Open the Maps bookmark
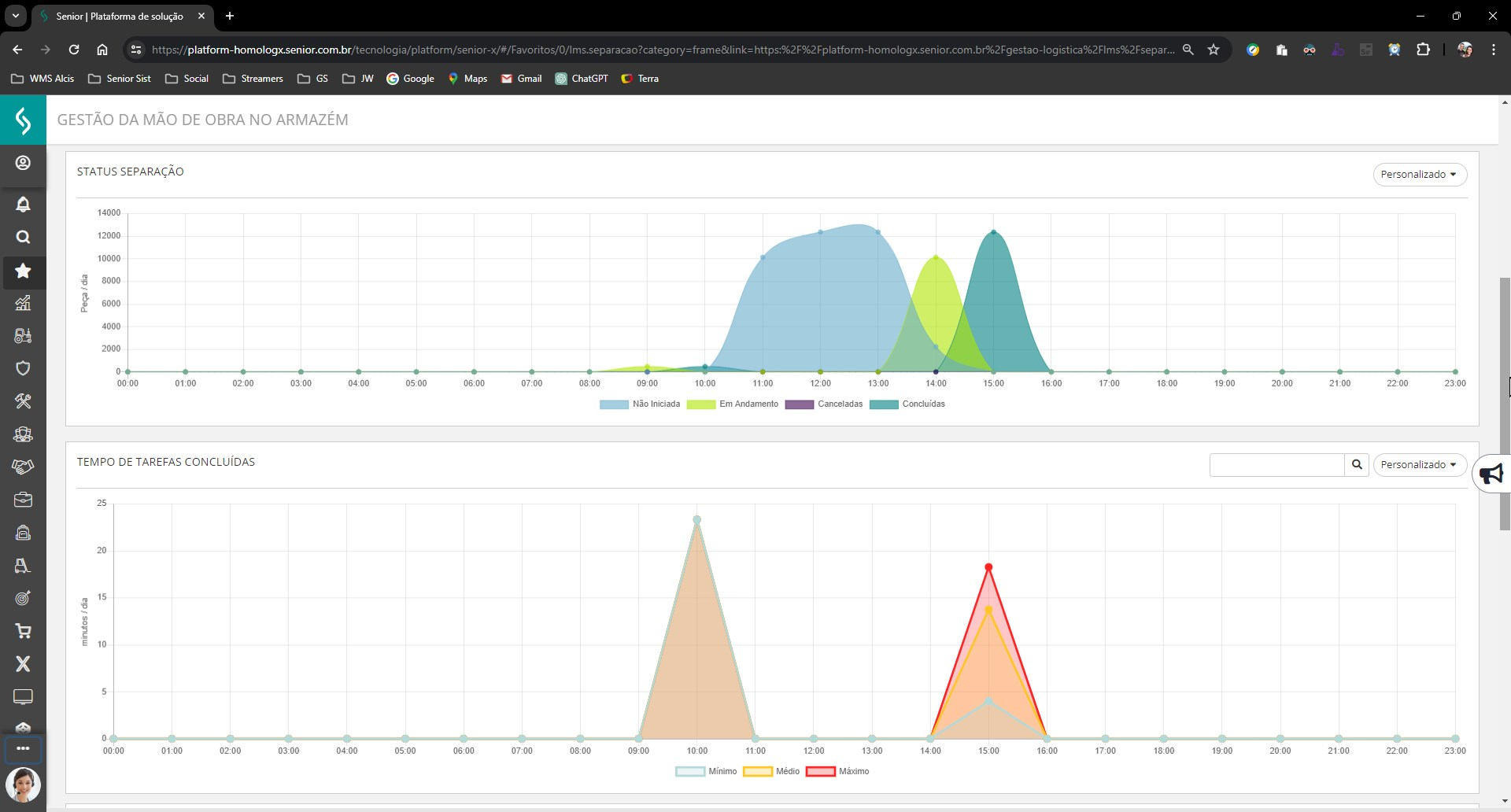Image resolution: width=1511 pixels, height=812 pixels. [x=467, y=79]
